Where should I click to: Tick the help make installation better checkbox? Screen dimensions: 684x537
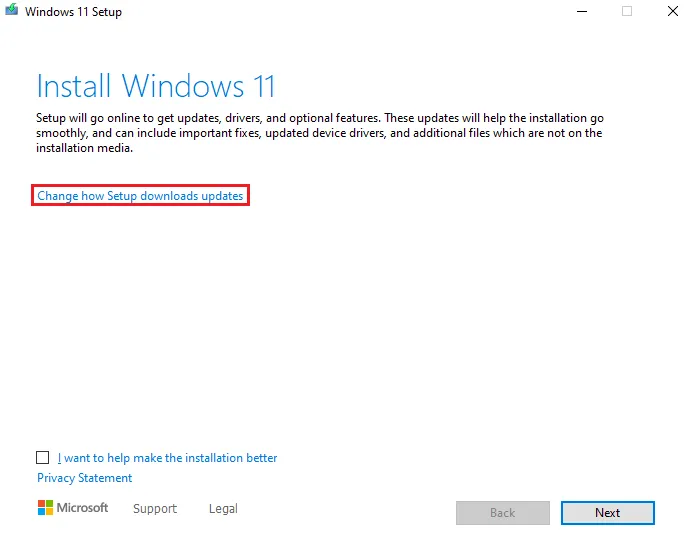tap(42, 458)
